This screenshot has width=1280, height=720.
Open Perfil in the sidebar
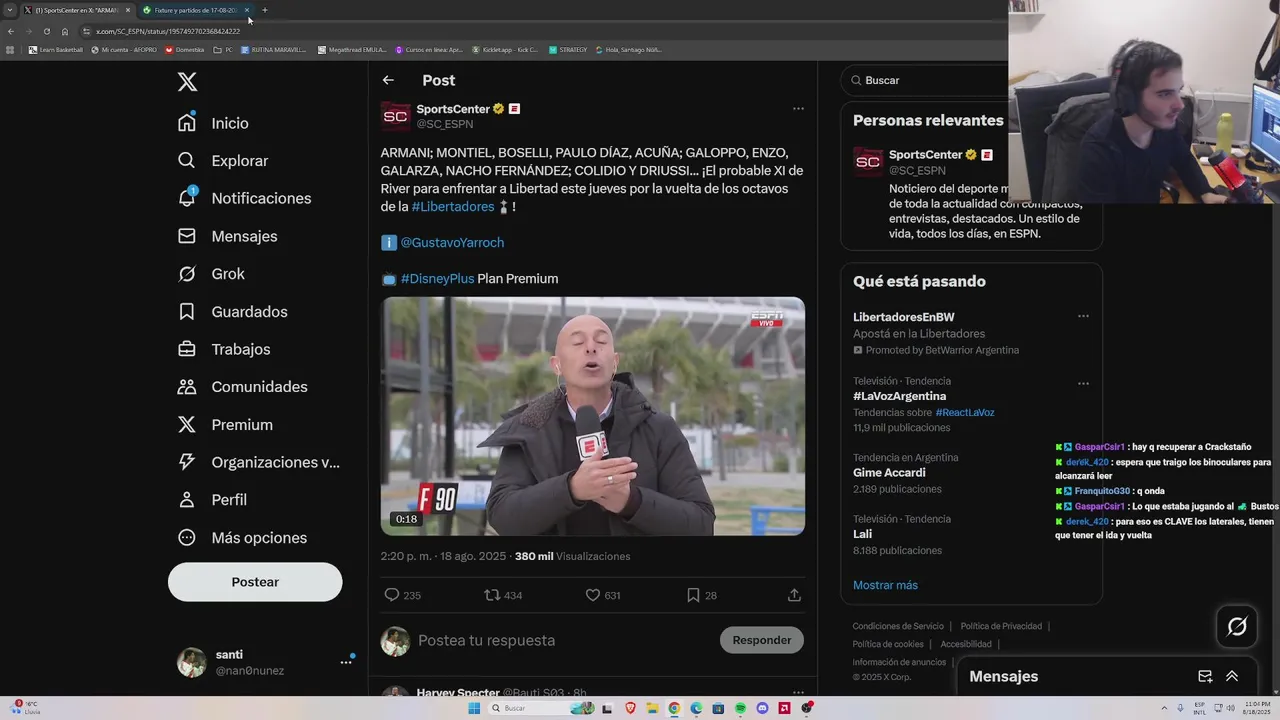tap(212, 500)
